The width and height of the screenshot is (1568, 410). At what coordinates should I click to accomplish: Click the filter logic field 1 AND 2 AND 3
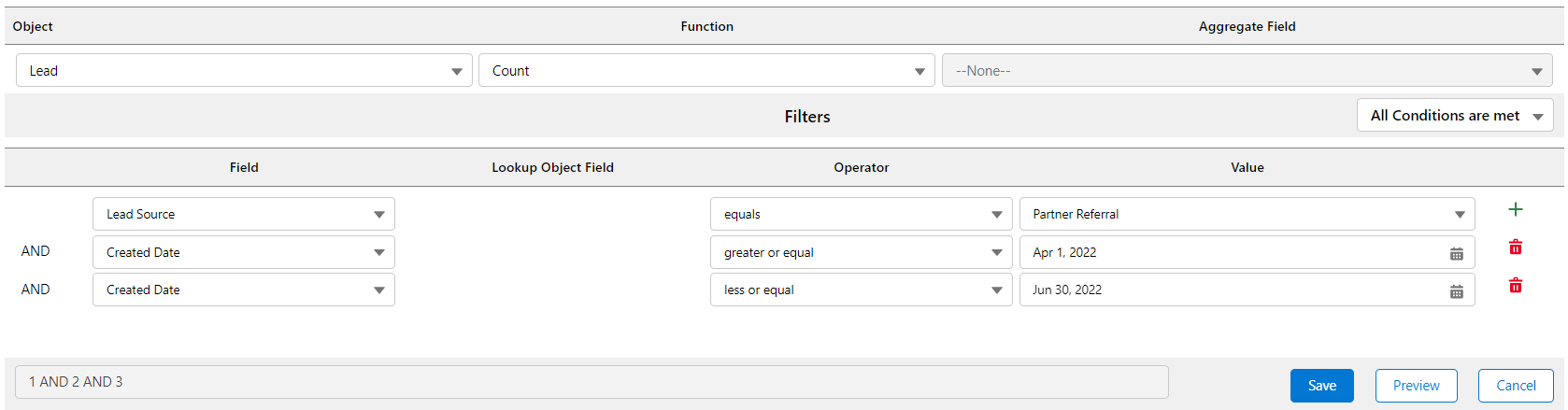[591, 382]
